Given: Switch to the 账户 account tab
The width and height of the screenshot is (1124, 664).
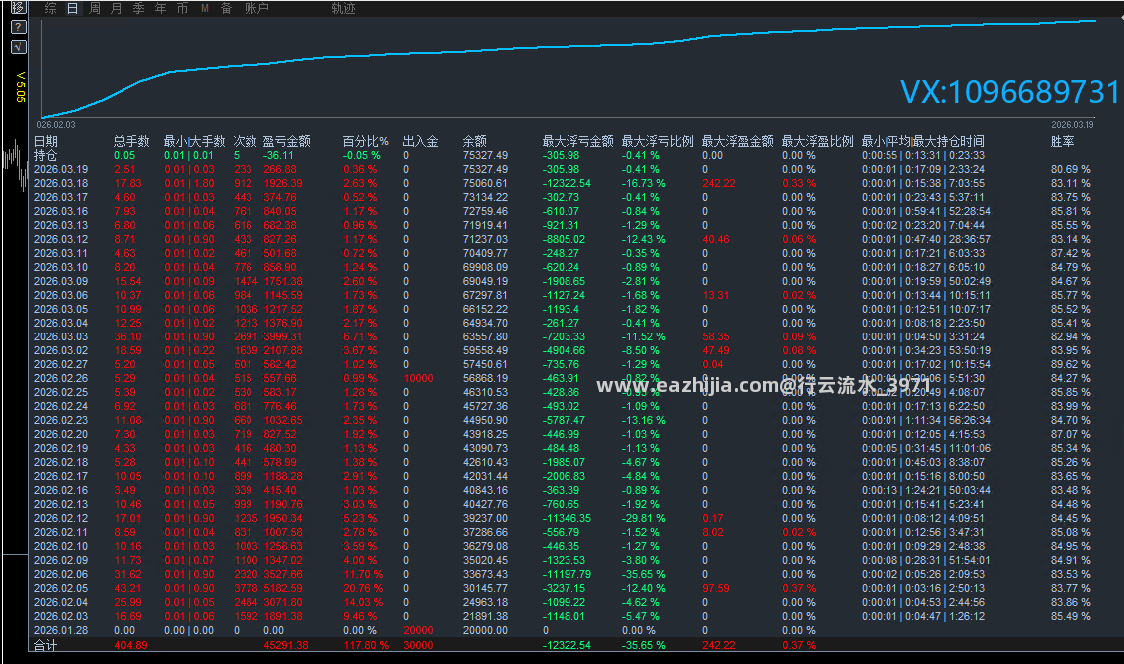Looking at the screenshot, I should (257, 8).
